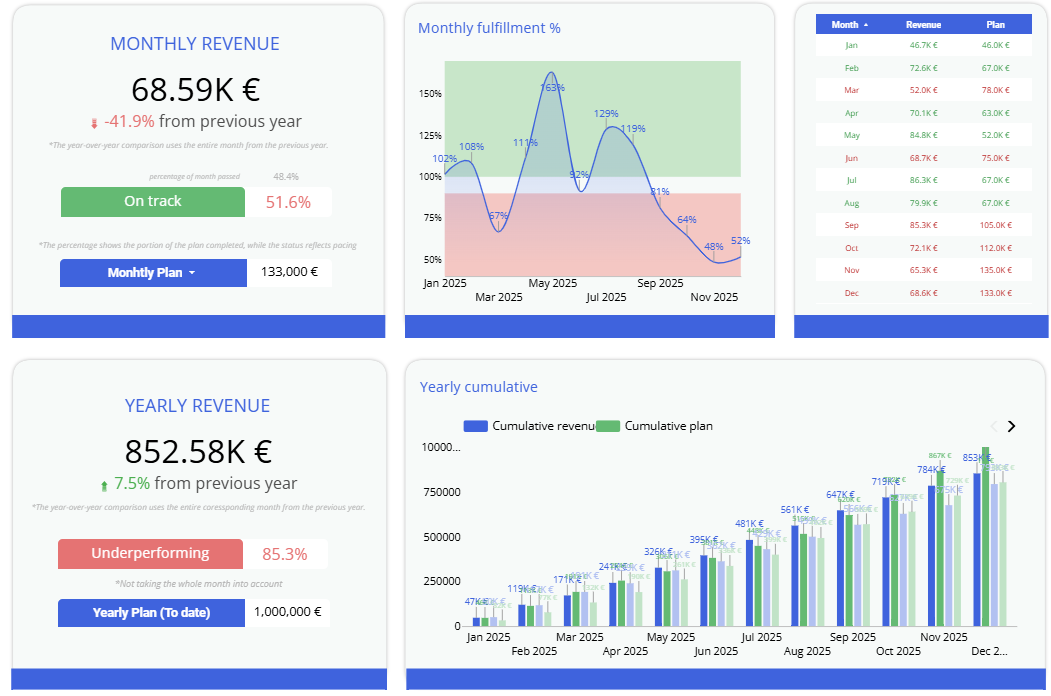The height and width of the screenshot is (696, 1051).
Task: Click the red Underperforming status badge
Action: [151, 554]
